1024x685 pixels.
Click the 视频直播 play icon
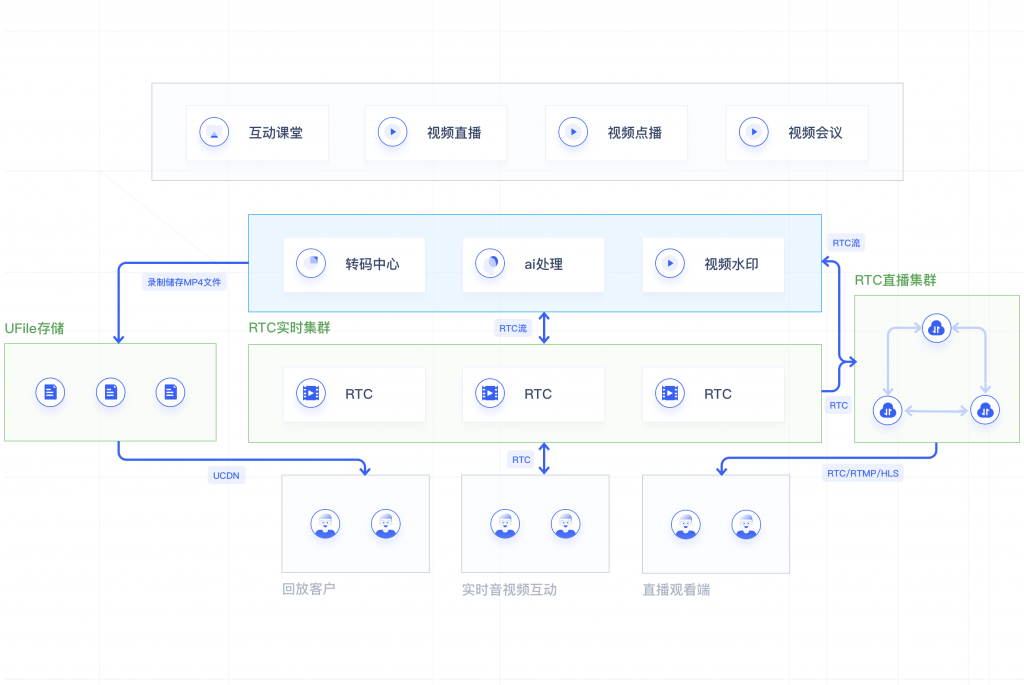392,132
